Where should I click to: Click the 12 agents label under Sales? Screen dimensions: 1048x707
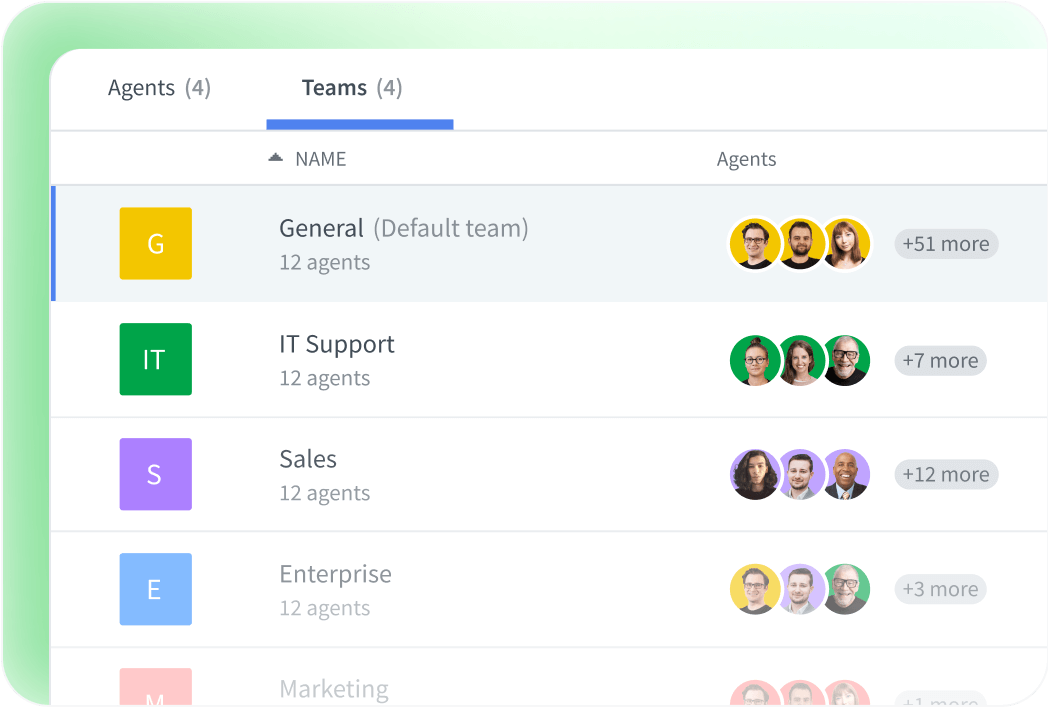[323, 493]
